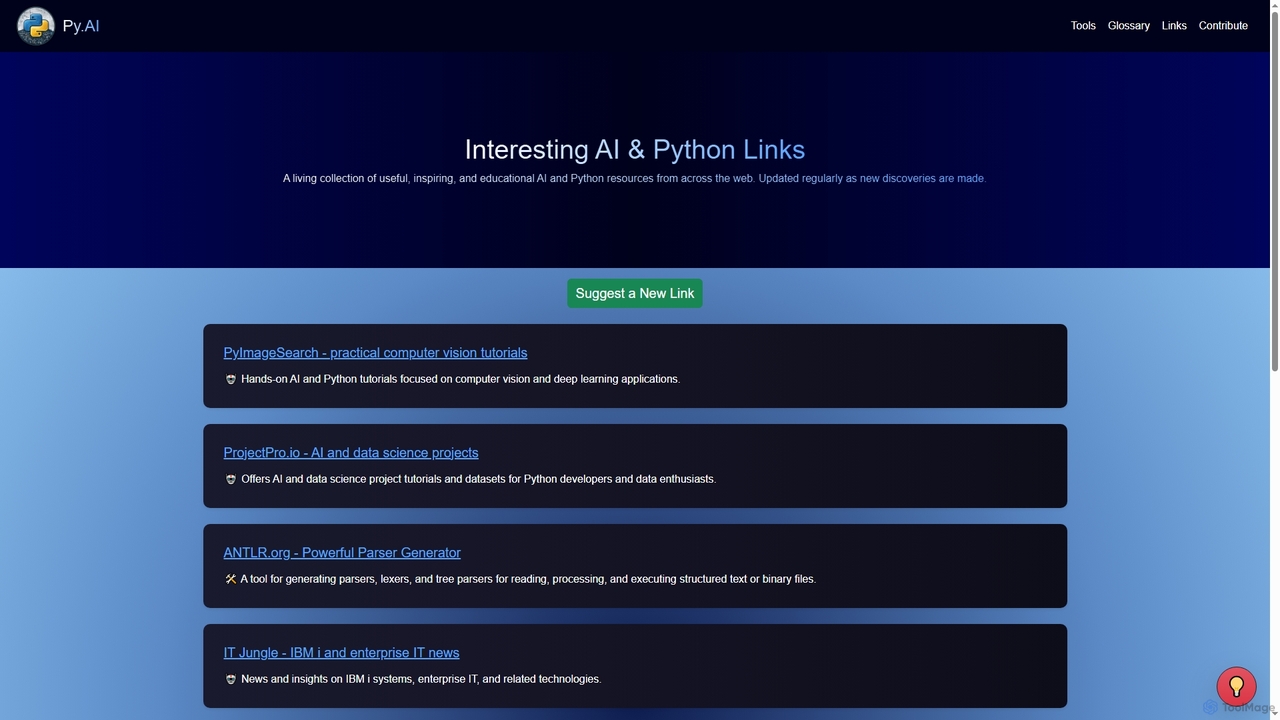
Task: Click the nerd emoji beside the IT Jungle description
Action: 231,680
